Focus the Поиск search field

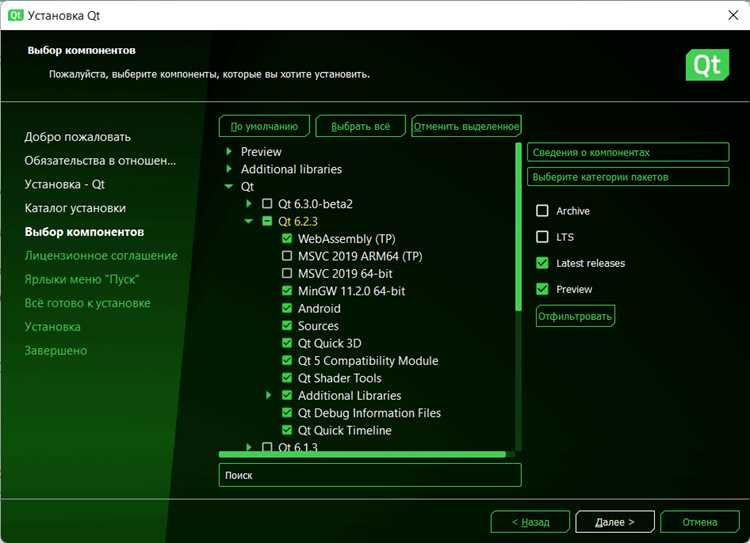point(370,475)
